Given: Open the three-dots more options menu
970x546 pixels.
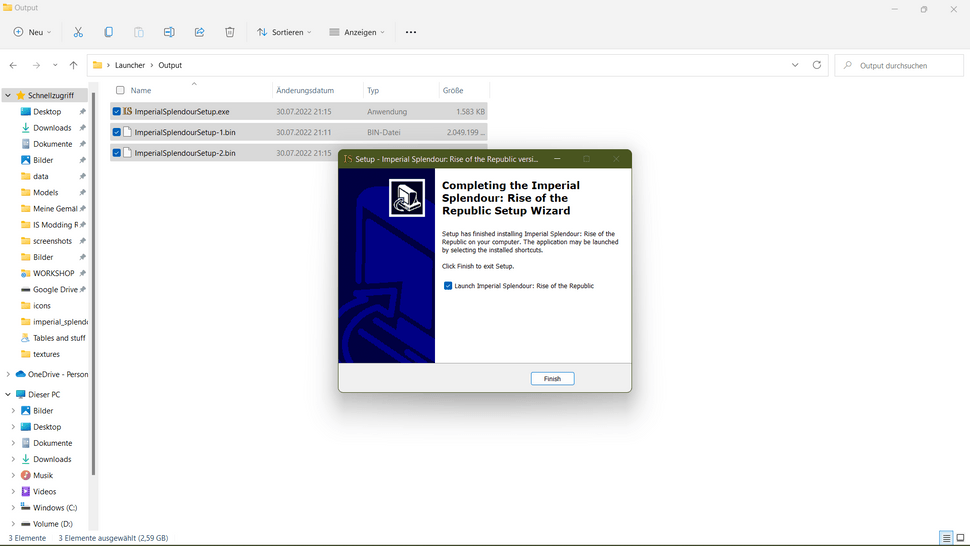Looking at the screenshot, I should (411, 32).
